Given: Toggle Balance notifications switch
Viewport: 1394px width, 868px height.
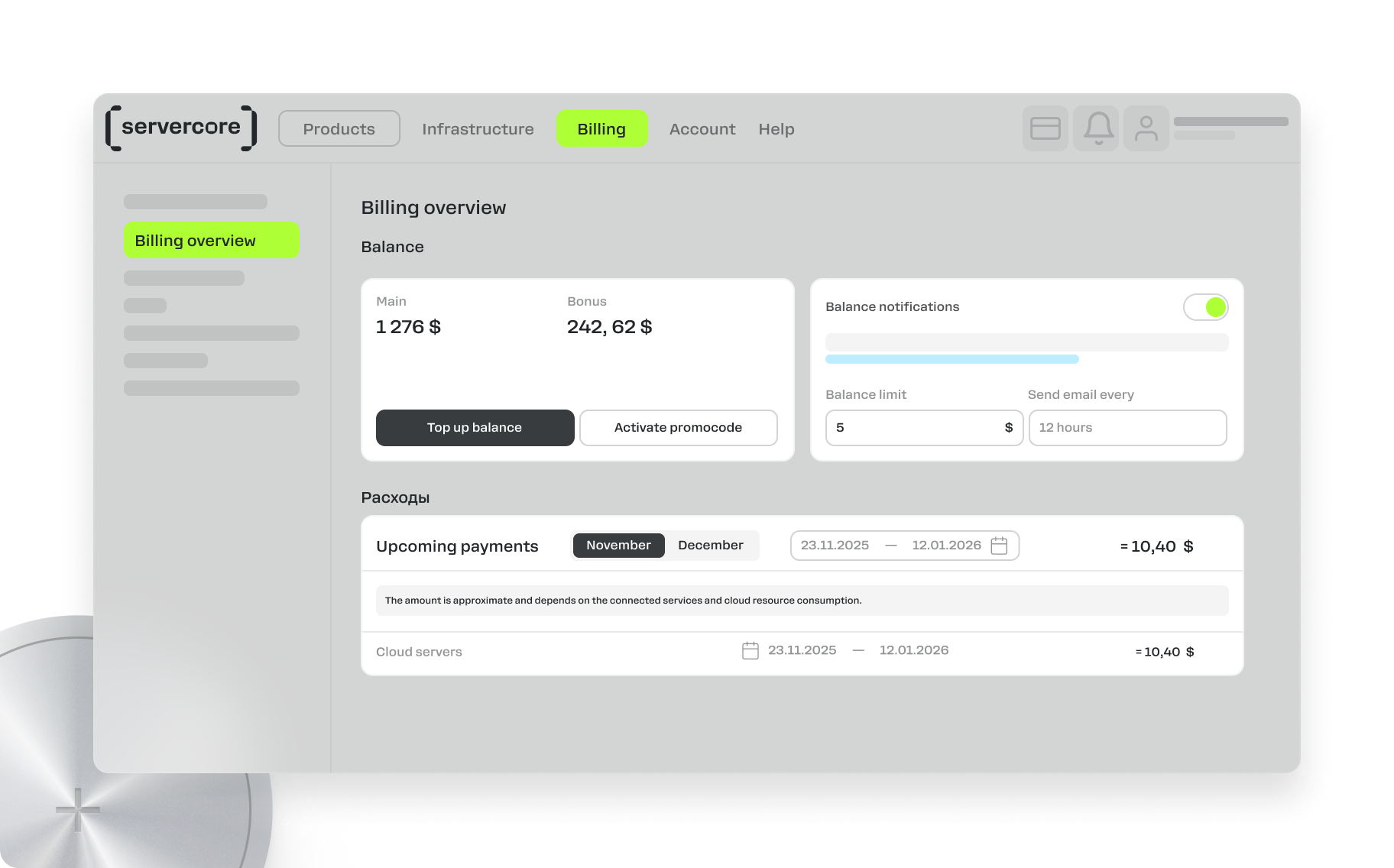Looking at the screenshot, I should (x=1205, y=307).
